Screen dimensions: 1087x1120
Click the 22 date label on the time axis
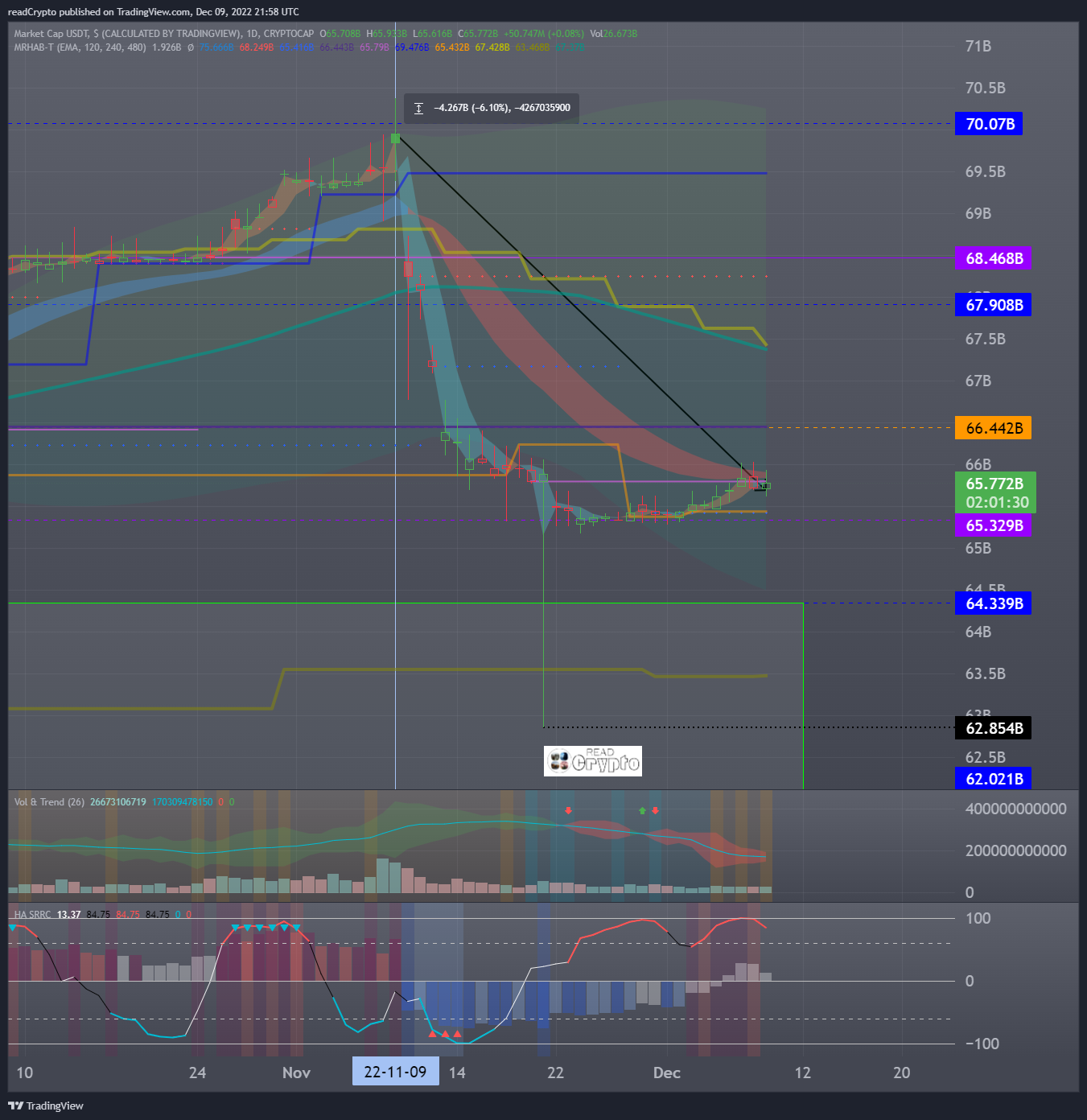tap(555, 1073)
